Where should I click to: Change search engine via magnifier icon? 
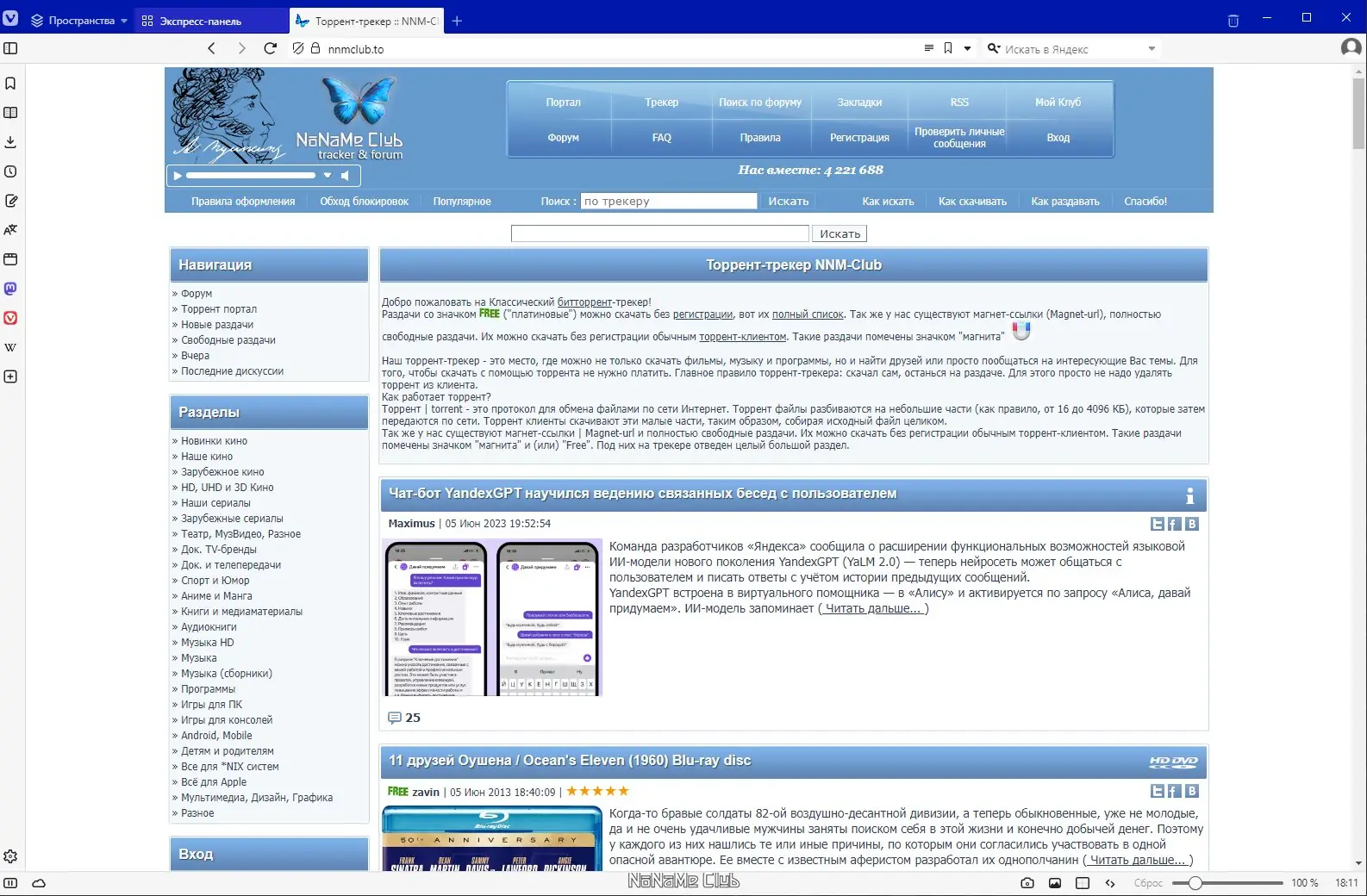coord(994,49)
